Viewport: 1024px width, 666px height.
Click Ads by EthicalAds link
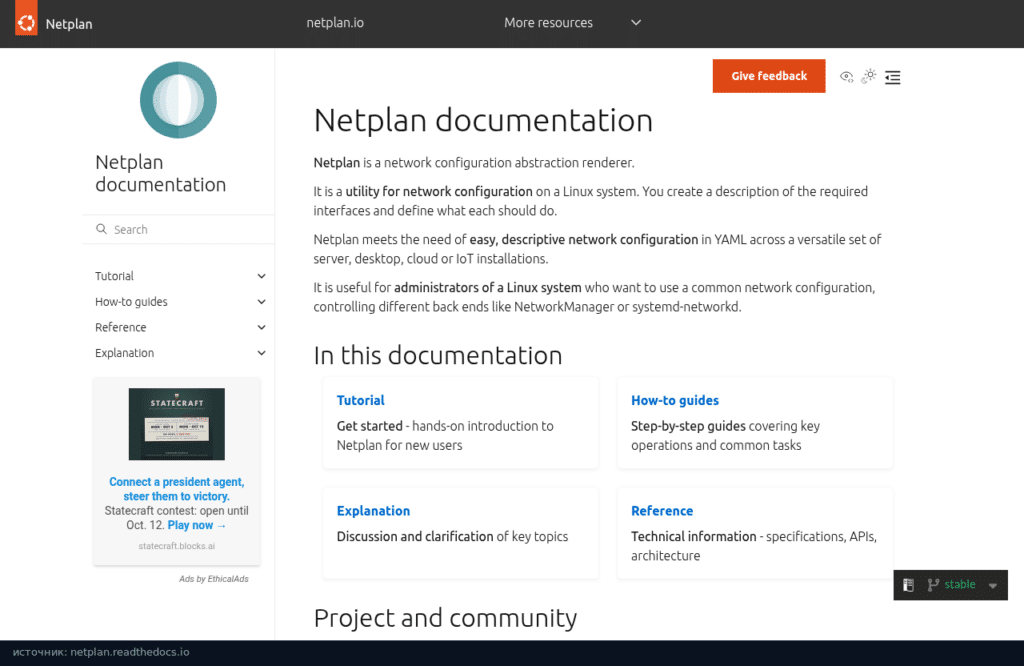click(214, 579)
